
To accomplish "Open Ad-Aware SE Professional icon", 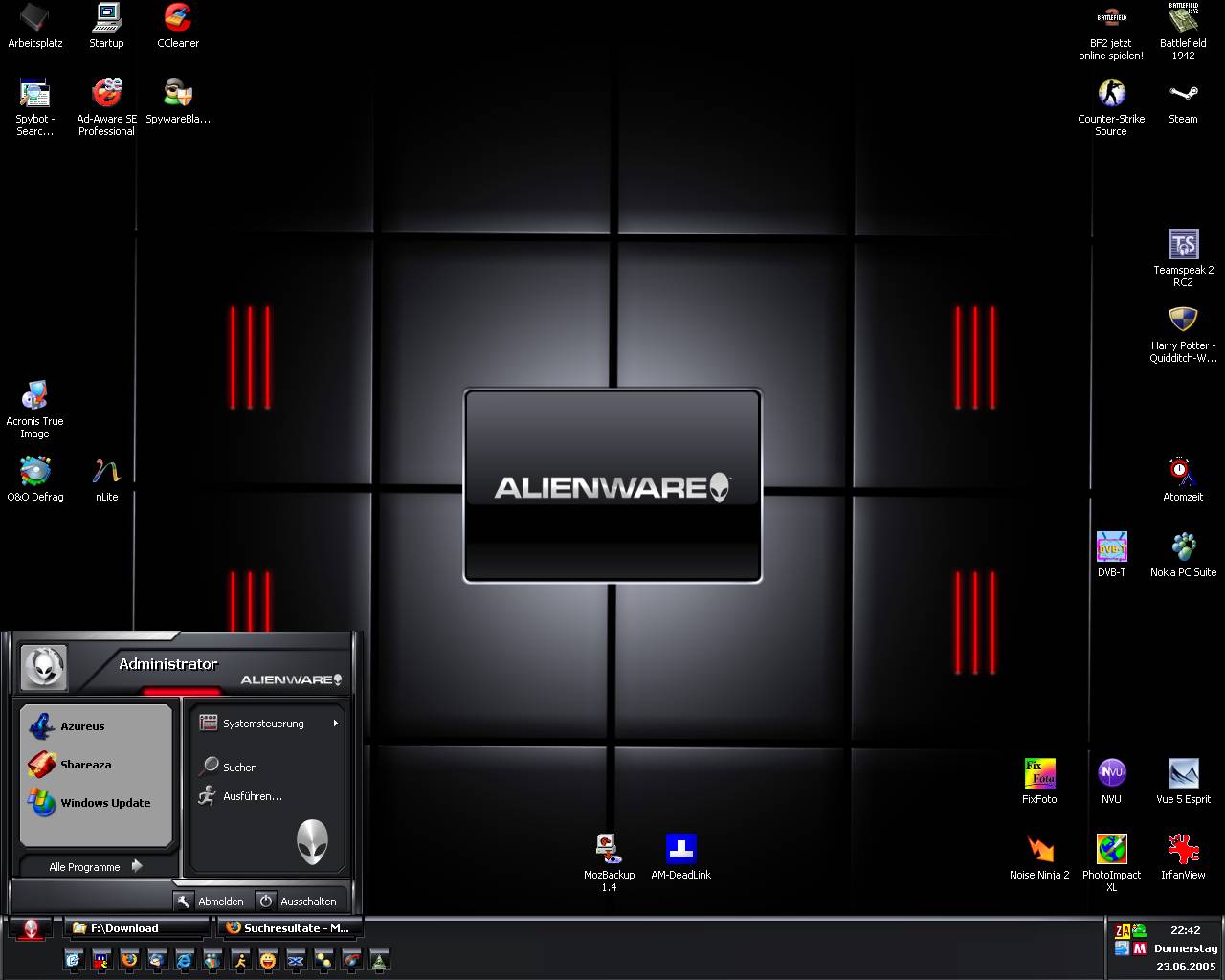I will point(106,107).
